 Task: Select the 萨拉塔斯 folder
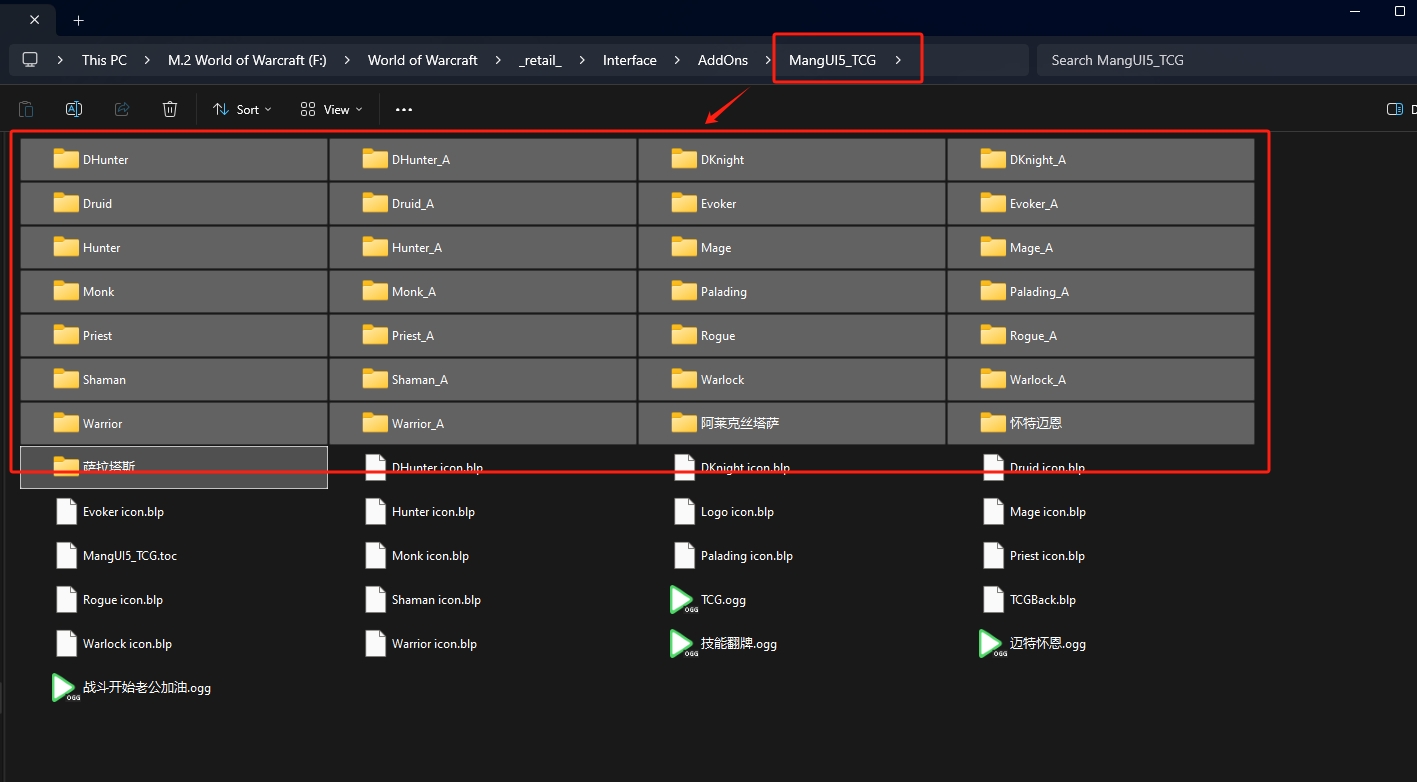pos(174,467)
